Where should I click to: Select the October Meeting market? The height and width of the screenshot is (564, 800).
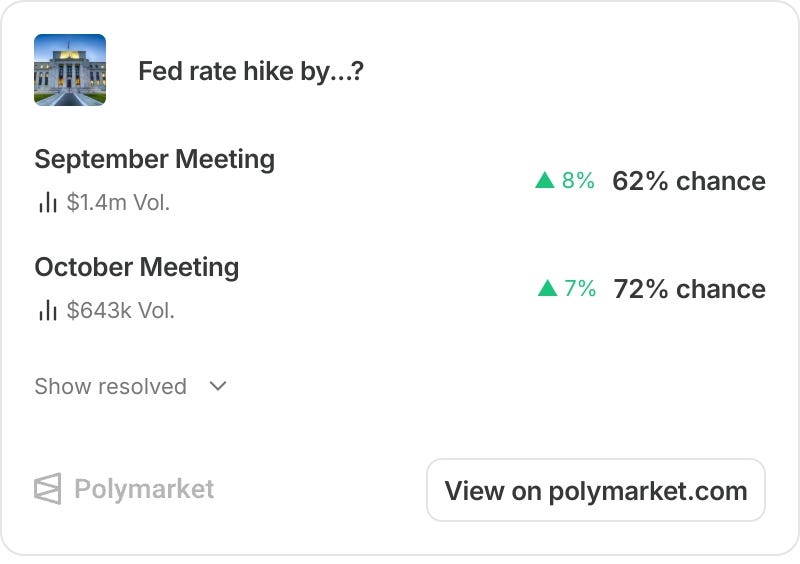pos(137,267)
